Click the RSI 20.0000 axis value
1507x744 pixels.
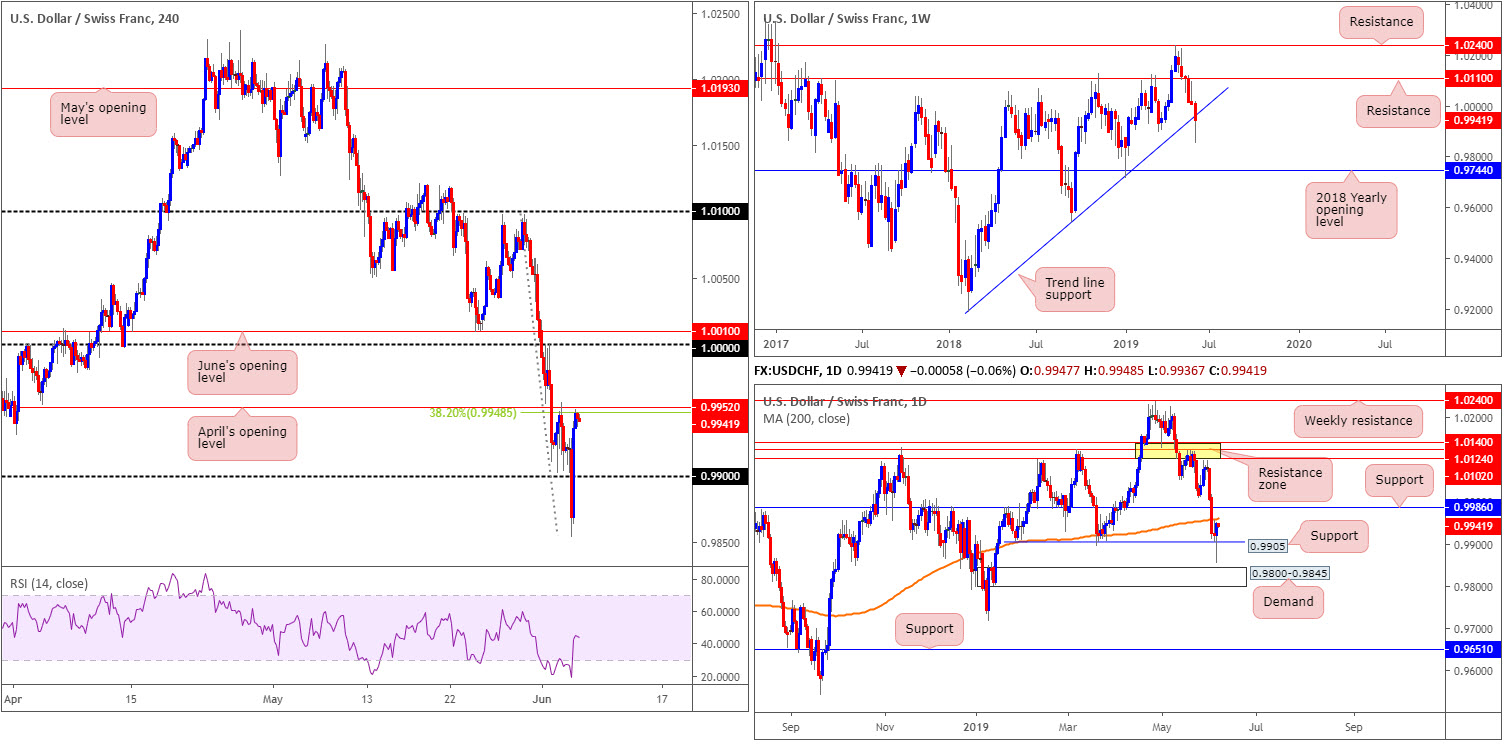(720, 677)
